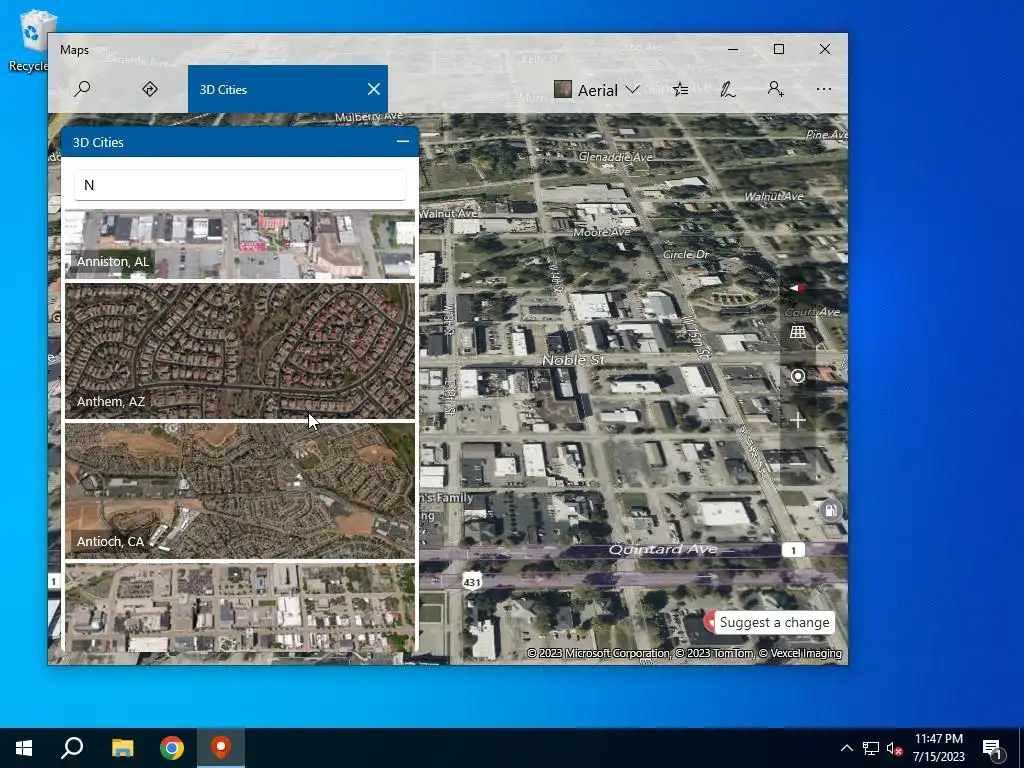Click the Quintard Ave map label
The height and width of the screenshot is (768, 1024).
(662, 549)
